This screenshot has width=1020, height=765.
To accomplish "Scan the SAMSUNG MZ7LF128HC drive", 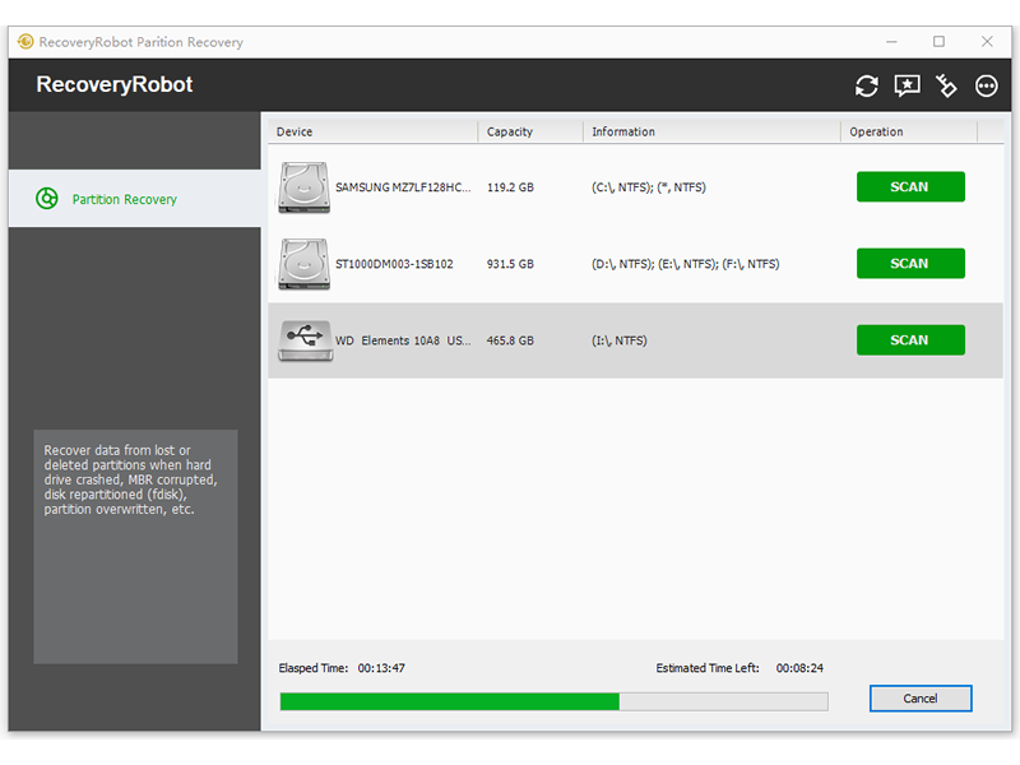I will [910, 187].
